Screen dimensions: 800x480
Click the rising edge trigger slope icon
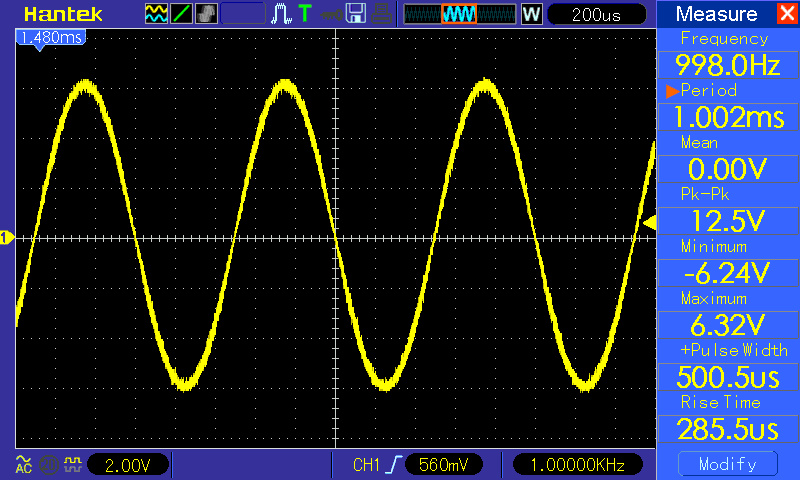click(395, 464)
